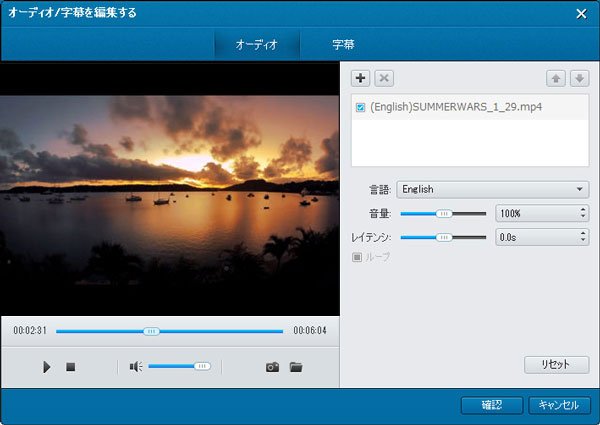Viewport: 600px width, 425px height.
Task: Click the video playback progress slider
Action: [x=169, y=330]
